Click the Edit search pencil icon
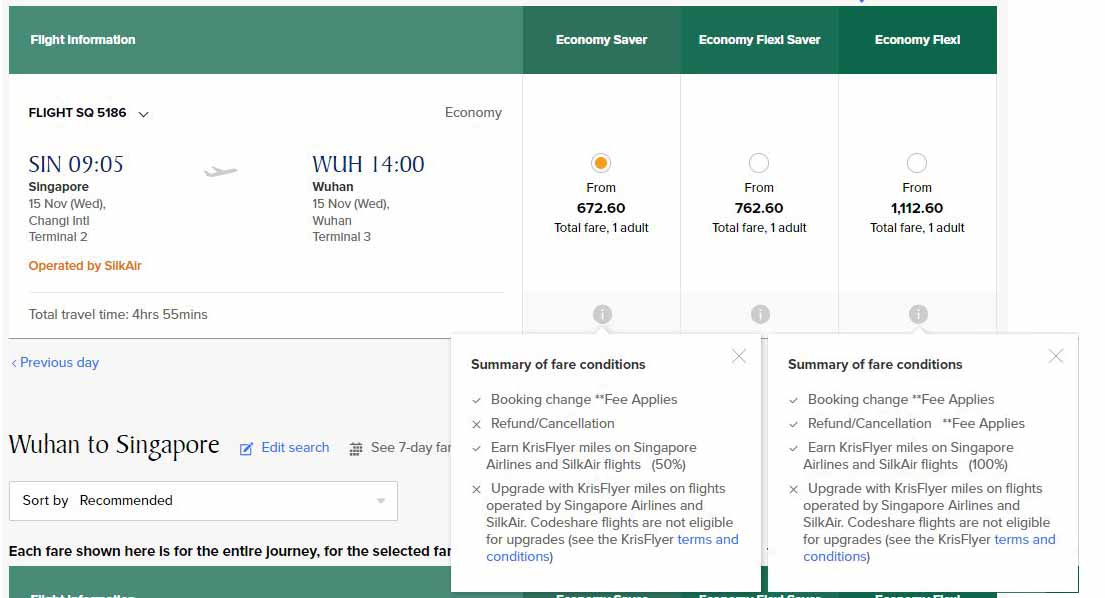This screenshot has height=598, width=1105. pyautogui.click(x=246, y=449)
